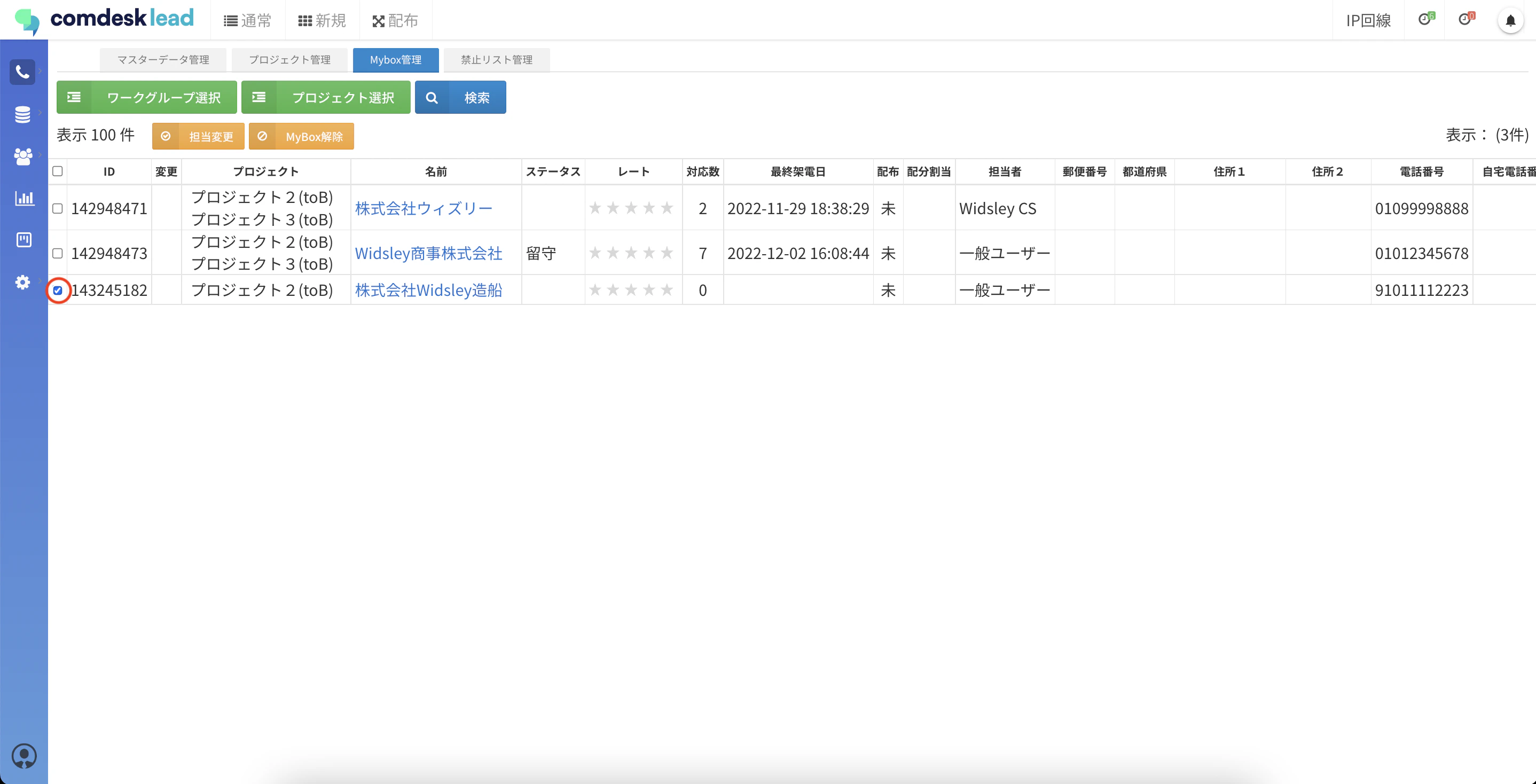
Task: Click the date 2022-11-29 18:38:29
Action: pos(798,208)
